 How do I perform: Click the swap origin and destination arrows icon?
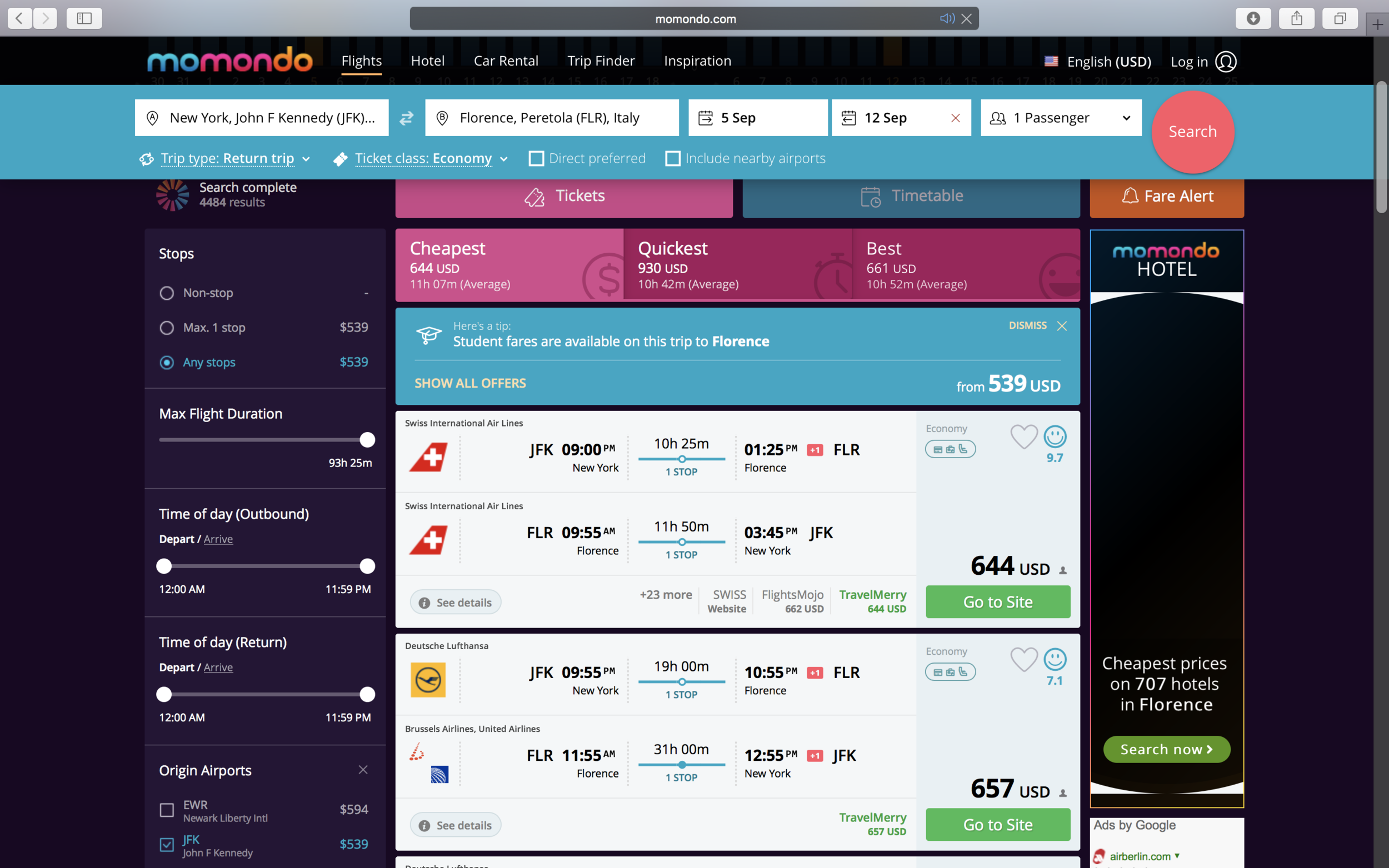pyautogui.click(x=407, y=118)
